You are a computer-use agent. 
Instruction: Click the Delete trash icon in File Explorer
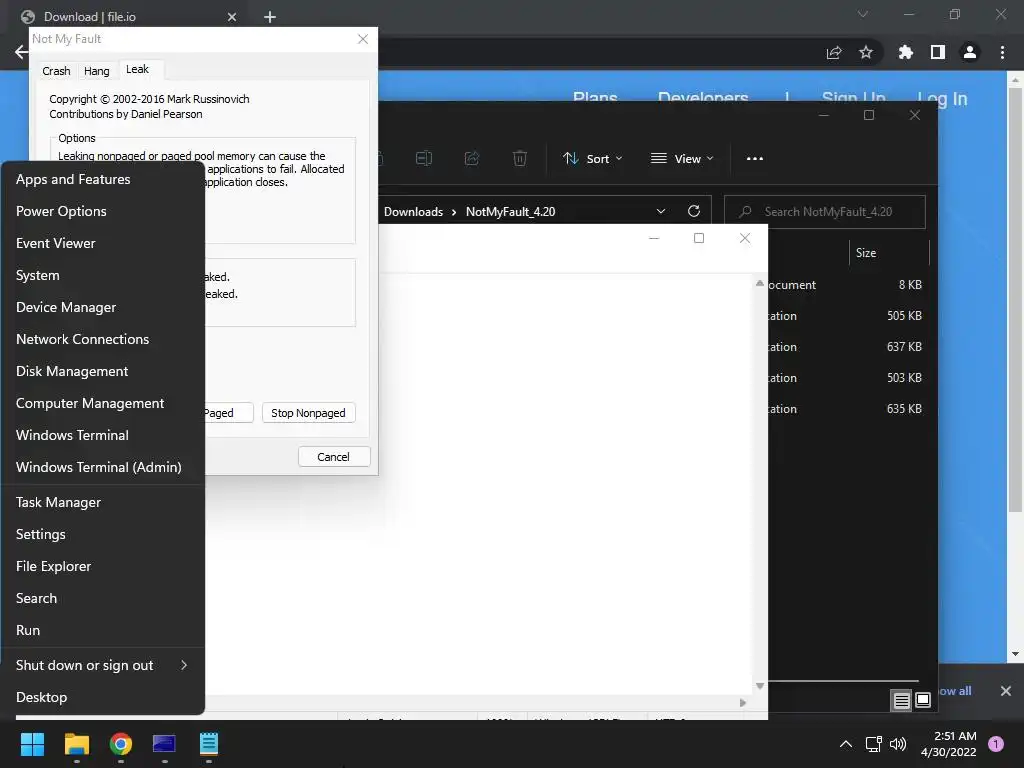[x=520, y=159]
